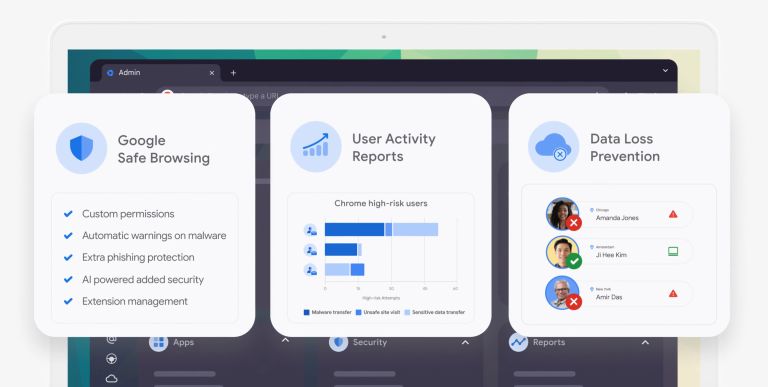Click the Apps grid icon
The image size is (768, 387).
[158, 342]
